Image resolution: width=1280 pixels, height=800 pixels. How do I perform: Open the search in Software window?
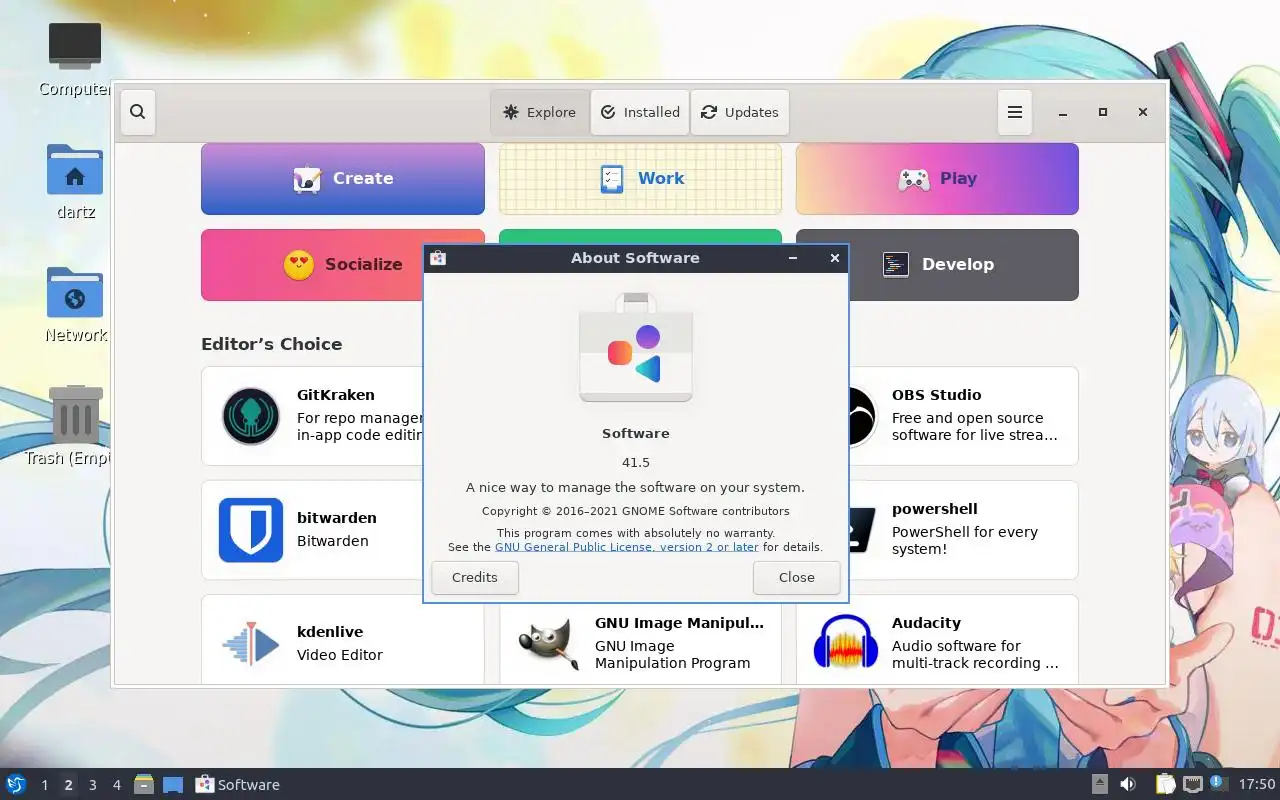click(138, 112)
